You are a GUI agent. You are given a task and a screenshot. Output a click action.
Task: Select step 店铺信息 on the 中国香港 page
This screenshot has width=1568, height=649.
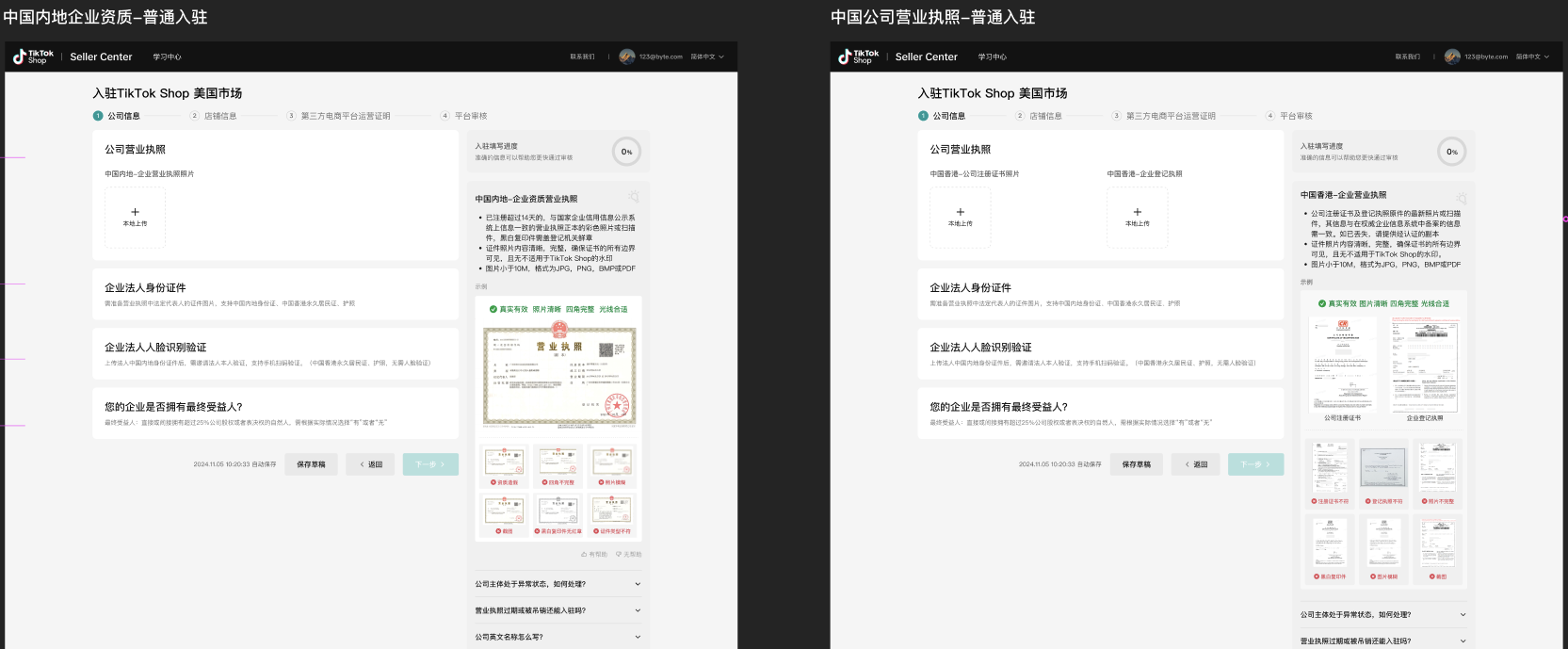pyautogui.click(x=1044, y=116)
